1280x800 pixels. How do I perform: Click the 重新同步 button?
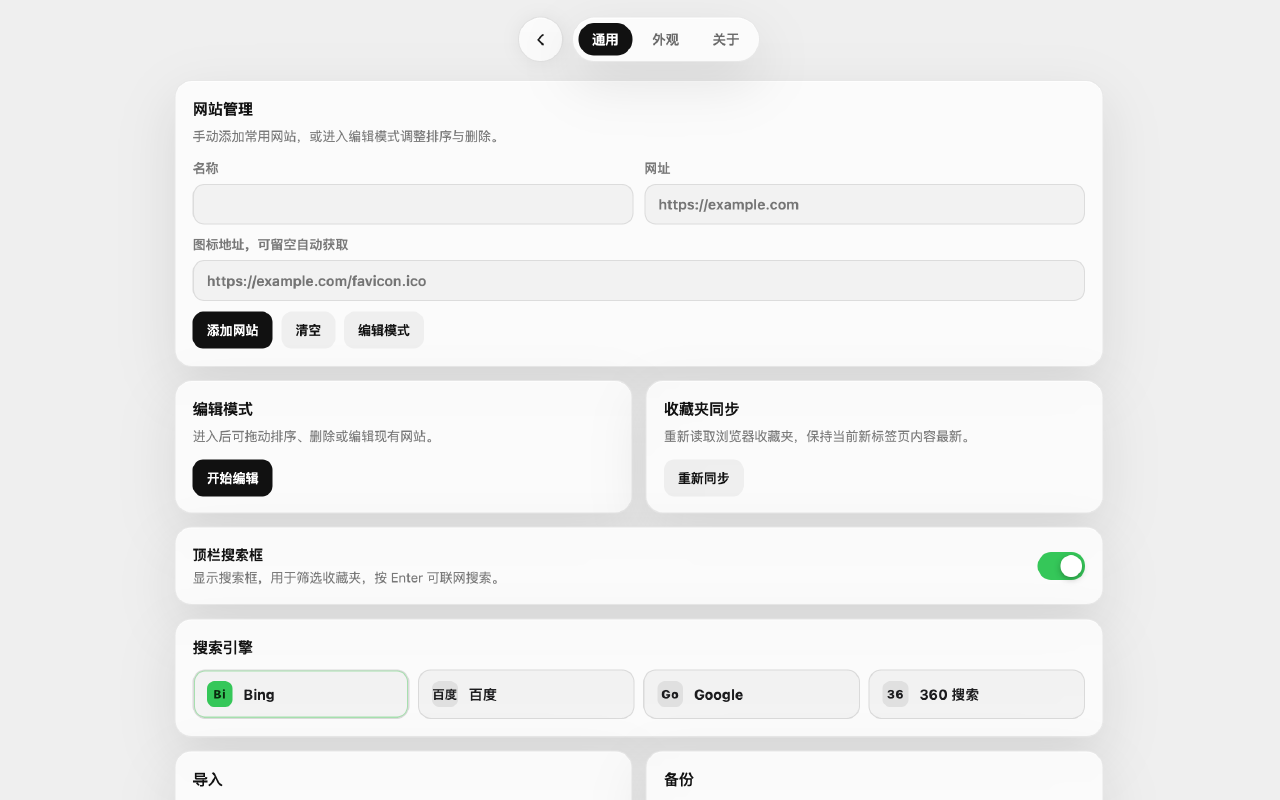point(704,478)
